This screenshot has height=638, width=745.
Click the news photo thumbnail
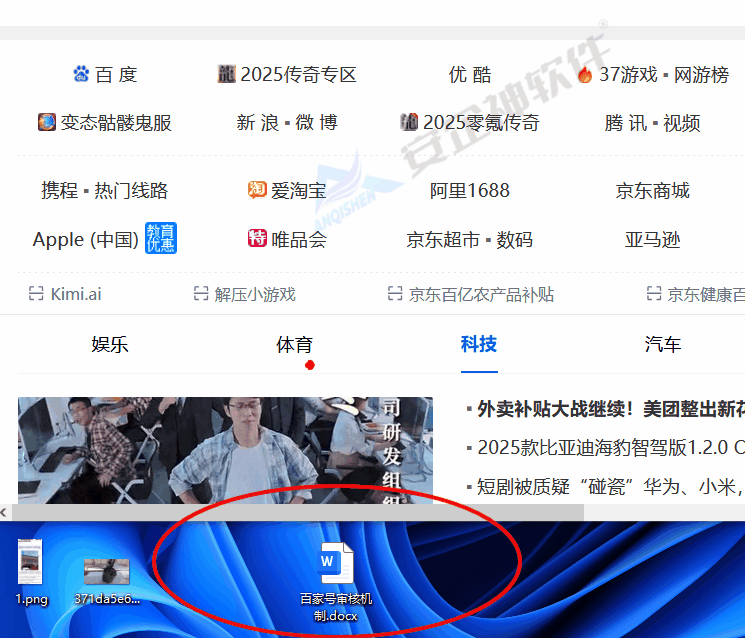pyautogui.click(x=225, y=450)
